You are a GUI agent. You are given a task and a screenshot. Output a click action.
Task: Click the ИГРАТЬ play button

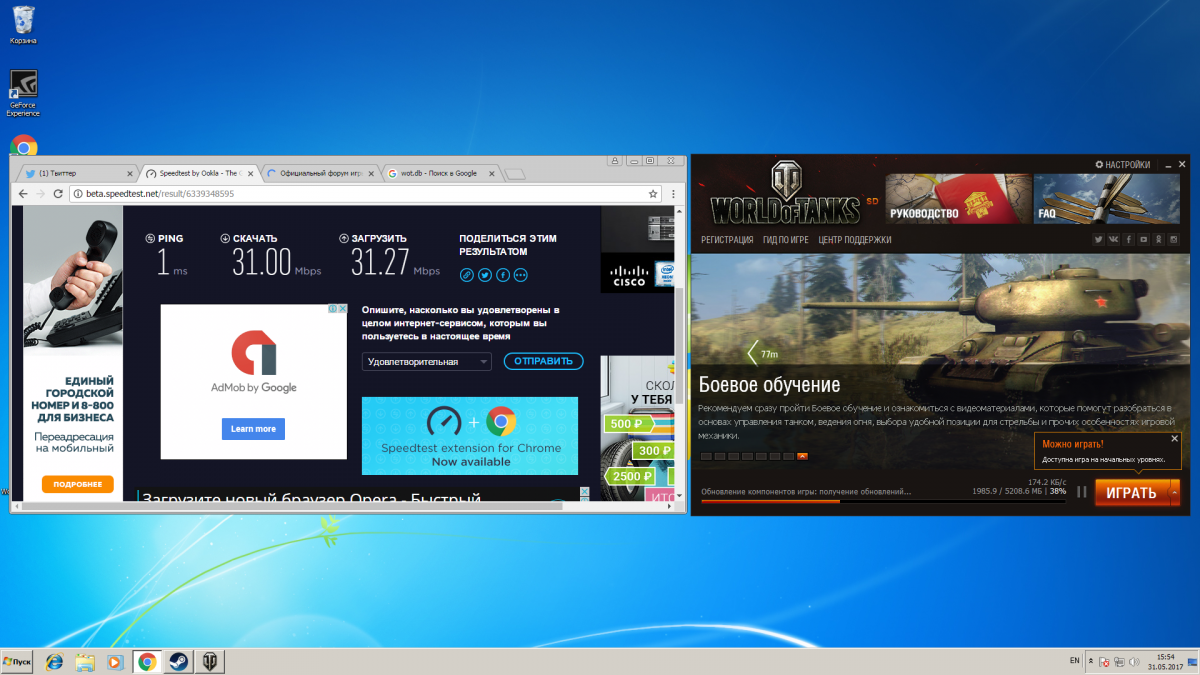[1131, 492]
